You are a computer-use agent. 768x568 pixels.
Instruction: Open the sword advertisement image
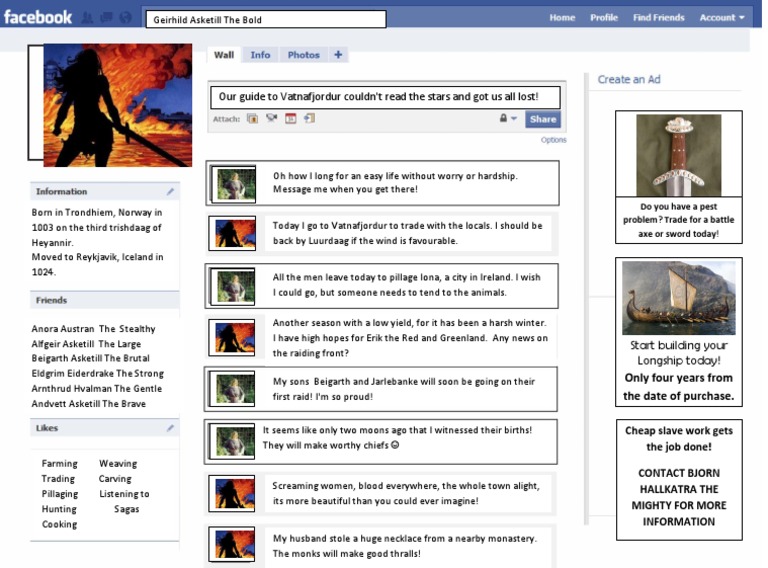[678, 155]
